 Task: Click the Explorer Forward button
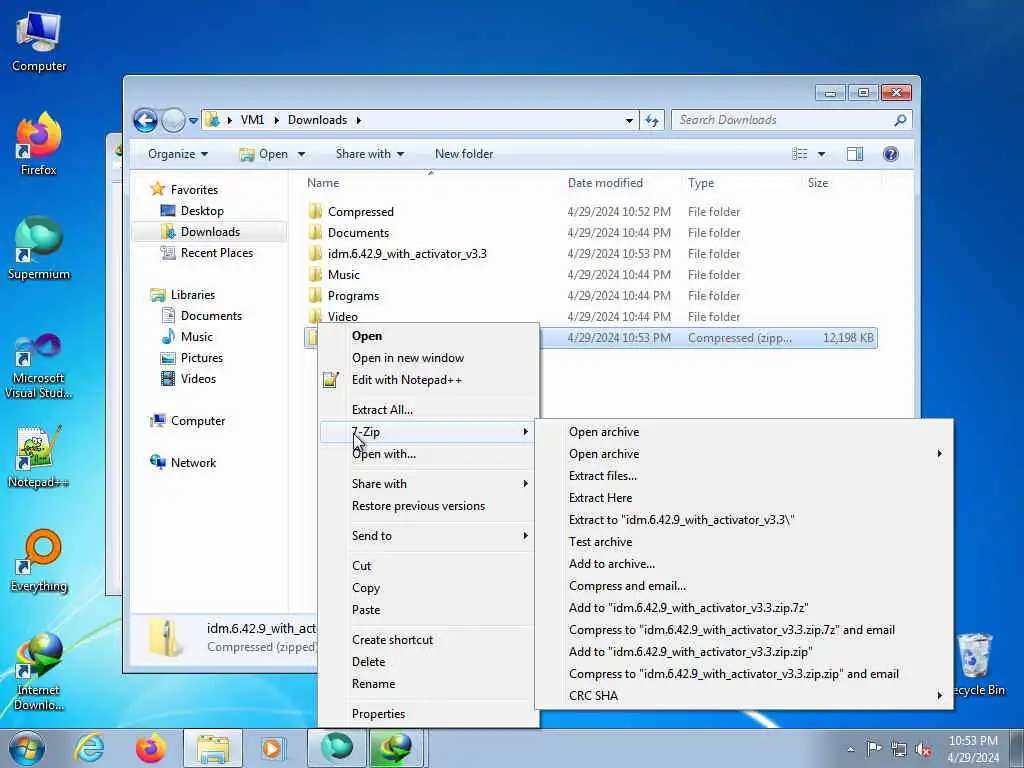(x=173, y=120)
